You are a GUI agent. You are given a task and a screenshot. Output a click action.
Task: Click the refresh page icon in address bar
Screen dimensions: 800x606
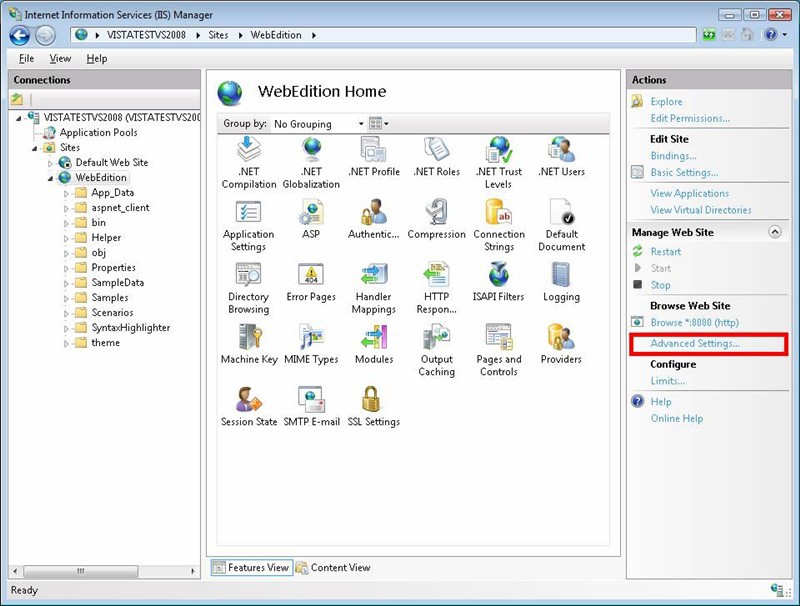(x=709, y=35)
